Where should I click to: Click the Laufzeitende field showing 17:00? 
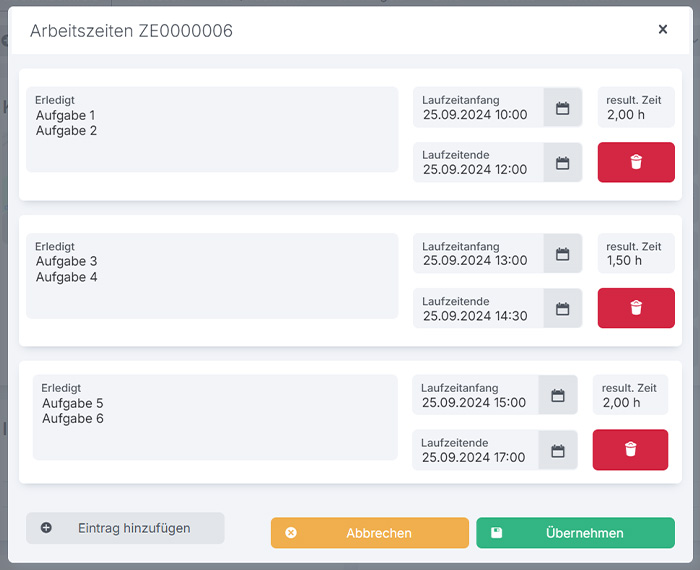(x=475, y=450)
